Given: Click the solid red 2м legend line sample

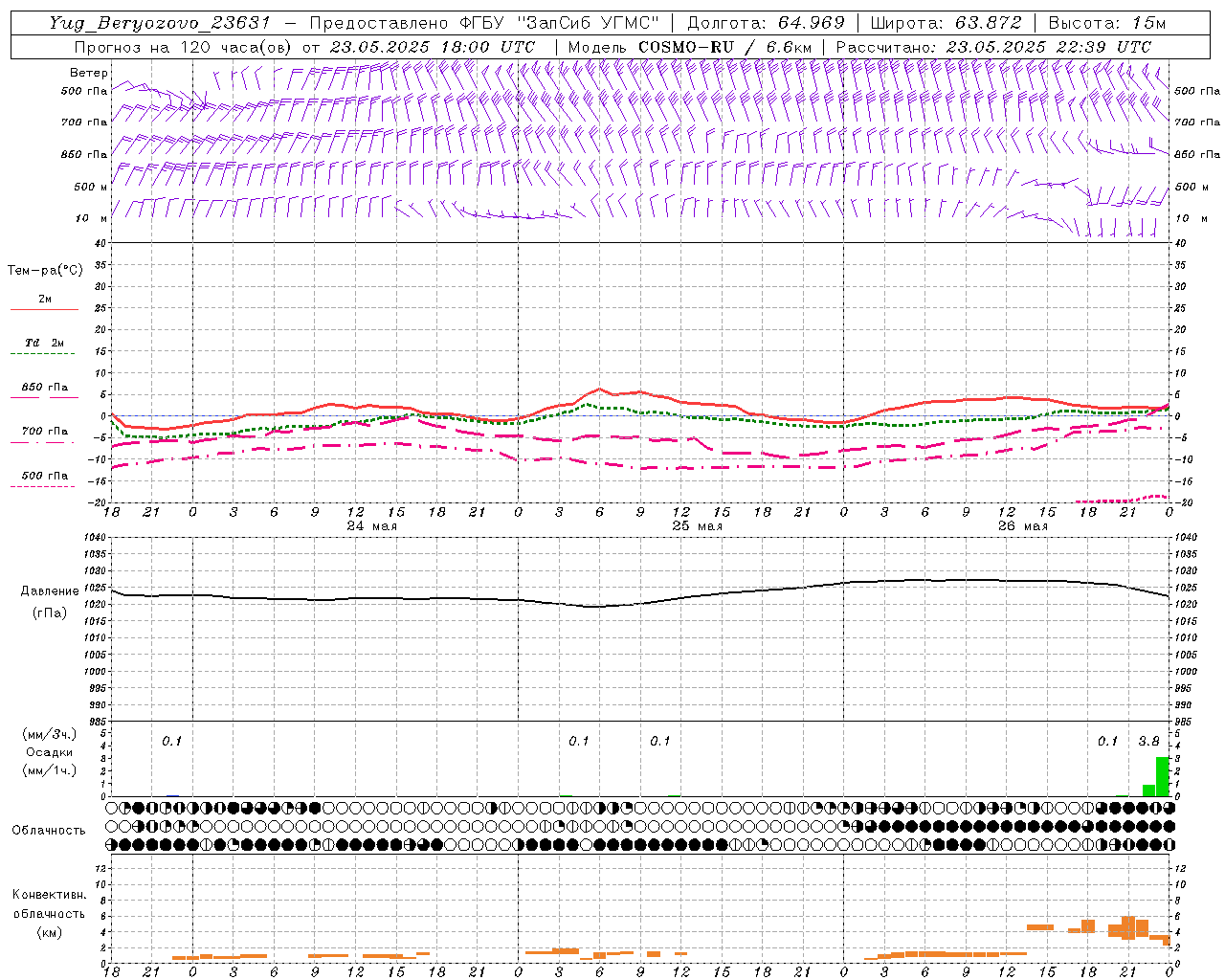Looking at the screenshot, I should (44, 310).
